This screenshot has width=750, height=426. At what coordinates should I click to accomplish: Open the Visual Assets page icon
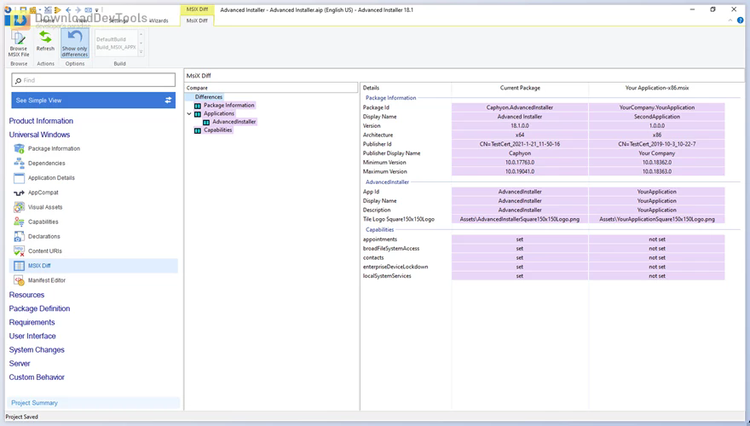19,207
